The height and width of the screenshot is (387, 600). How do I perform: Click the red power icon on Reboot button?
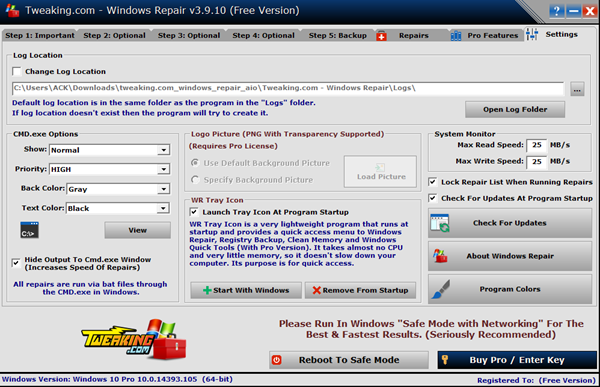[277, 360]
